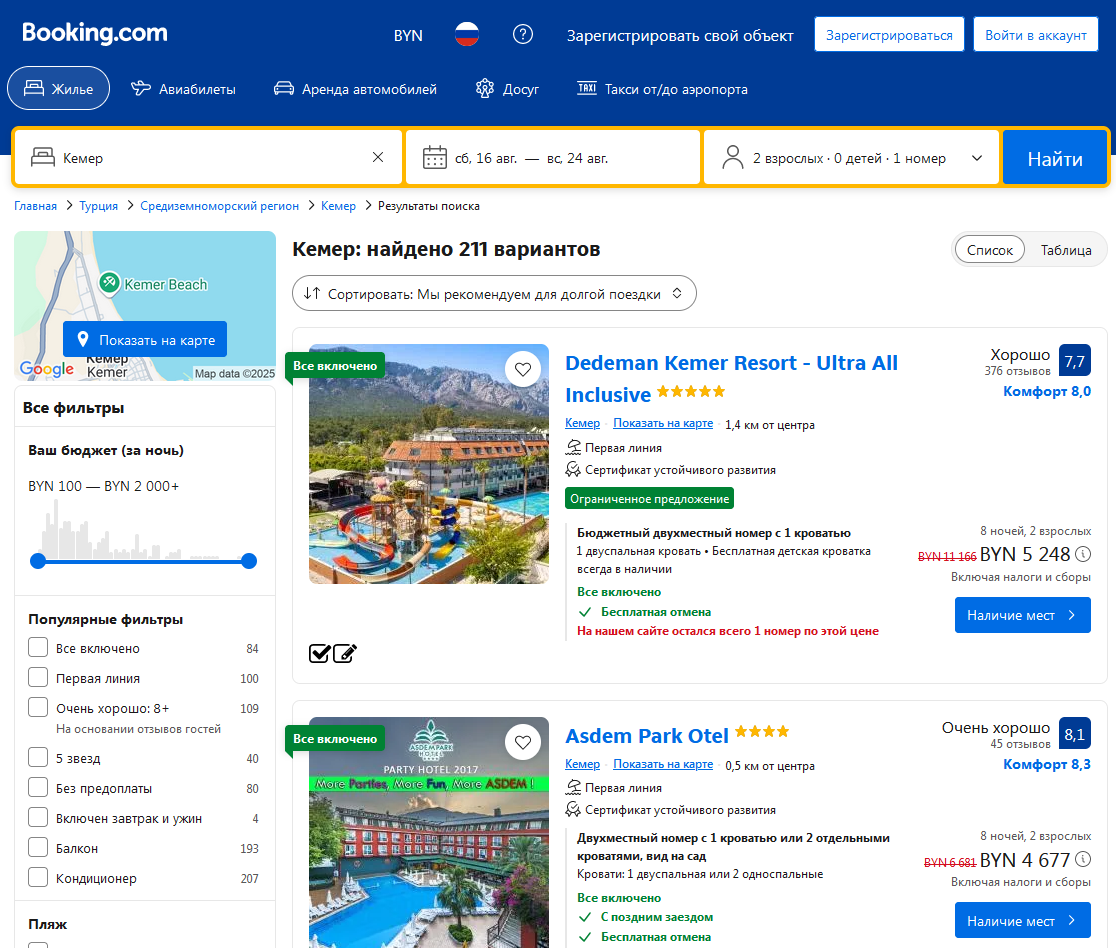
Task: Toggle the Балкон filter checkbox
Action: click(38, 847)
